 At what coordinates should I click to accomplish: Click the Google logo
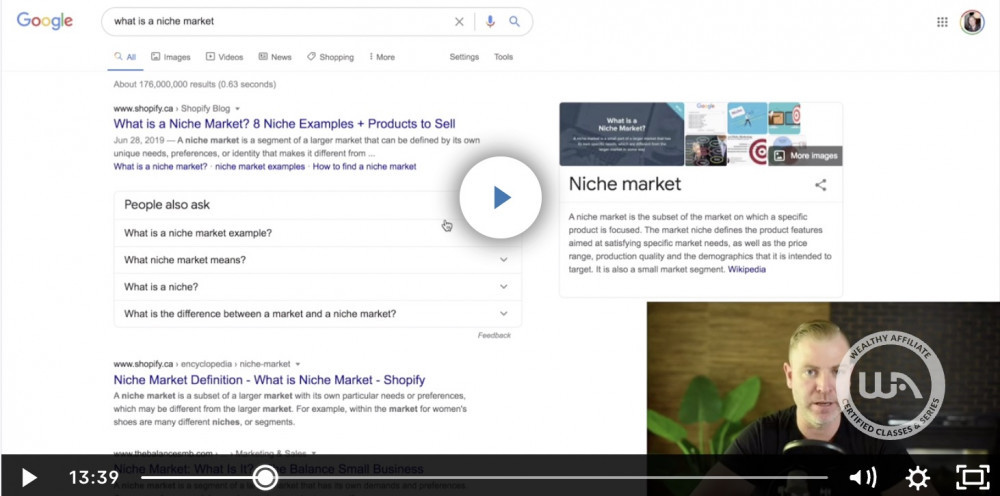coord(45,21)
